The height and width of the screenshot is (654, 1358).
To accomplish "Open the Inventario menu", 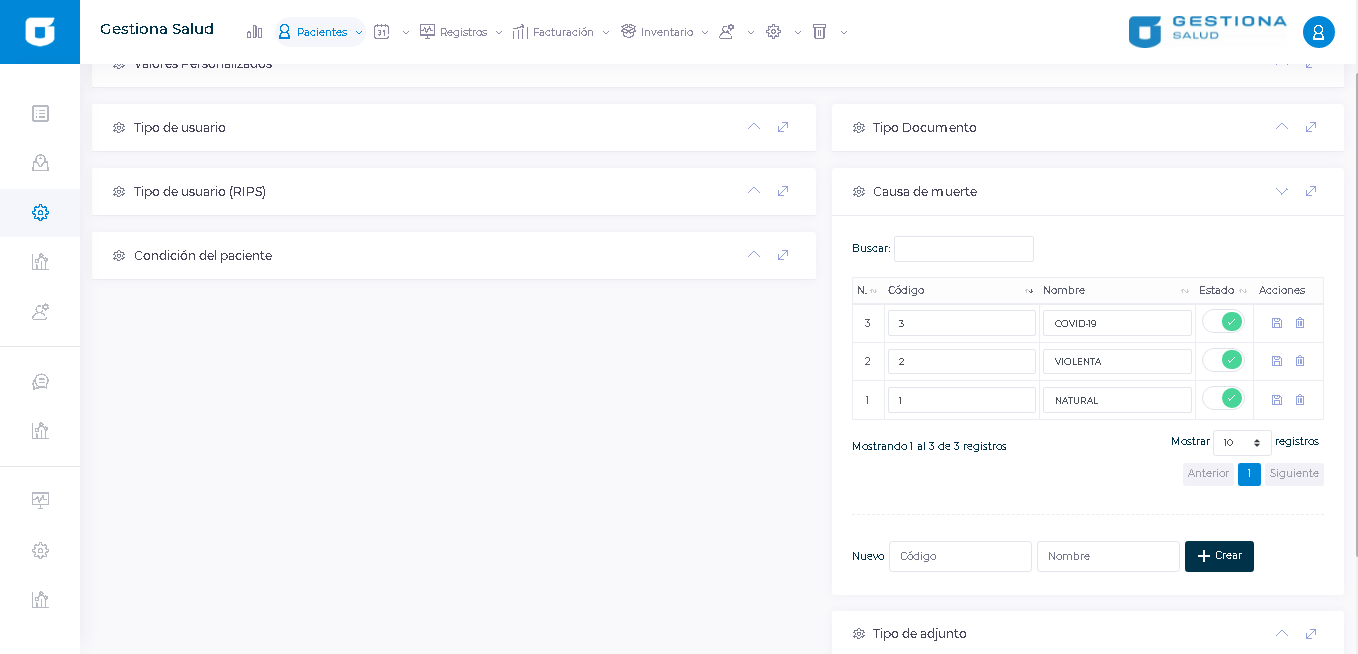I will [x=666, y=32].
